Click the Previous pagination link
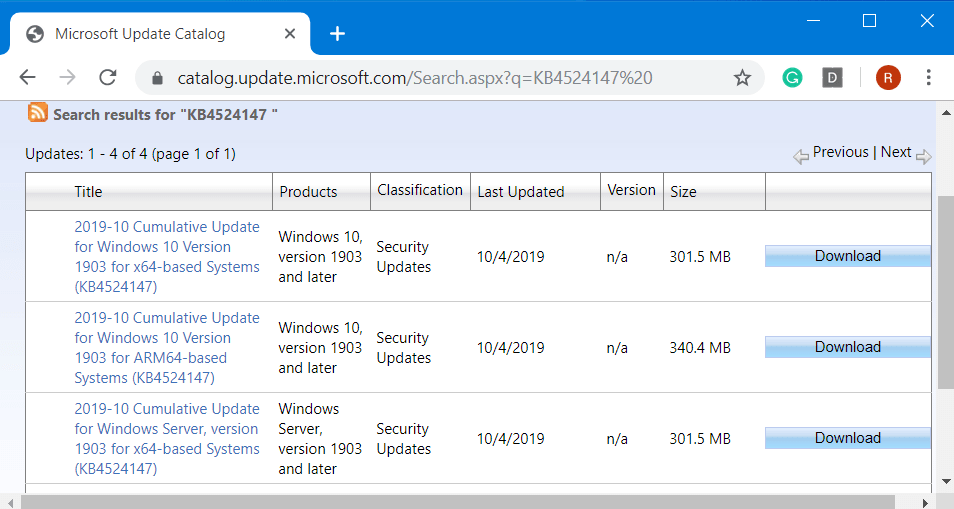954x509 pixels. [840, 152]
